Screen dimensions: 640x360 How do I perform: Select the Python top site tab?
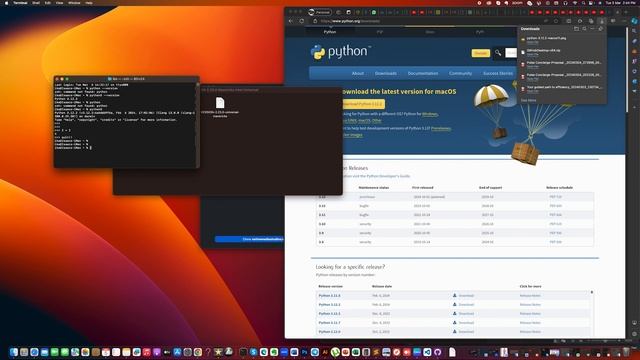click(x=330, y=32)
